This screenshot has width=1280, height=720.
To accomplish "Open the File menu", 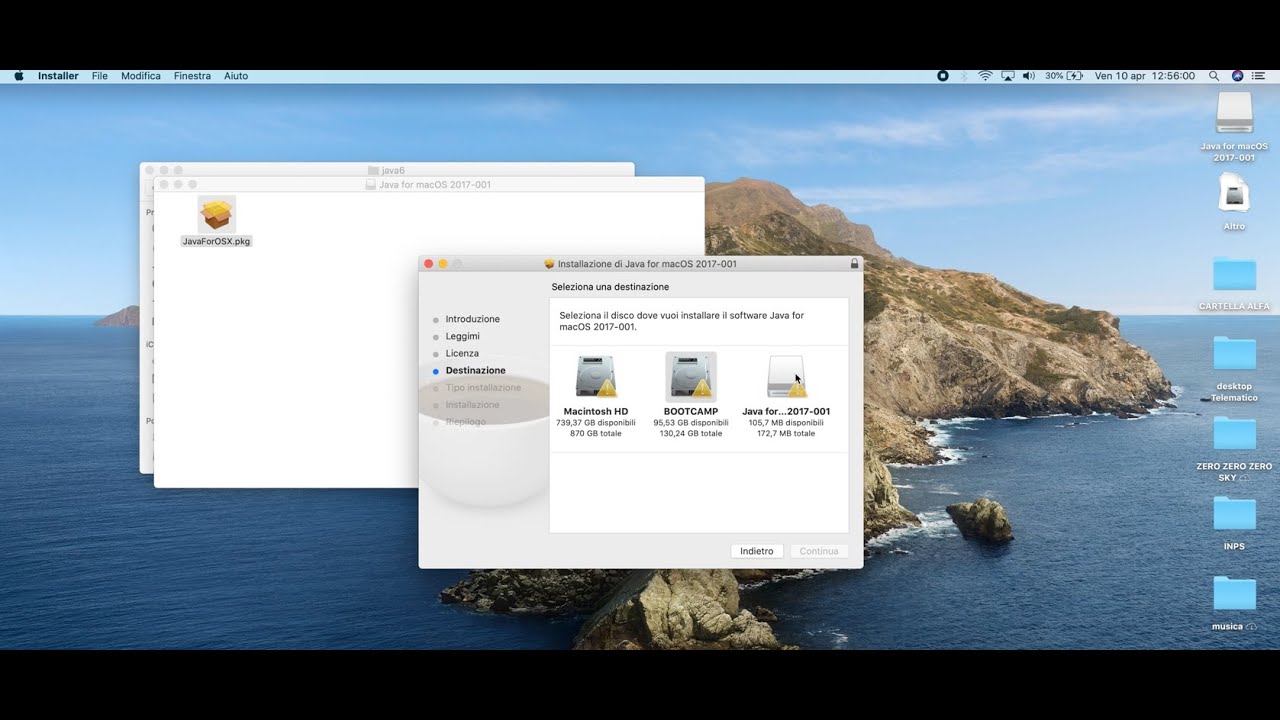I will [x=100, y=76].
